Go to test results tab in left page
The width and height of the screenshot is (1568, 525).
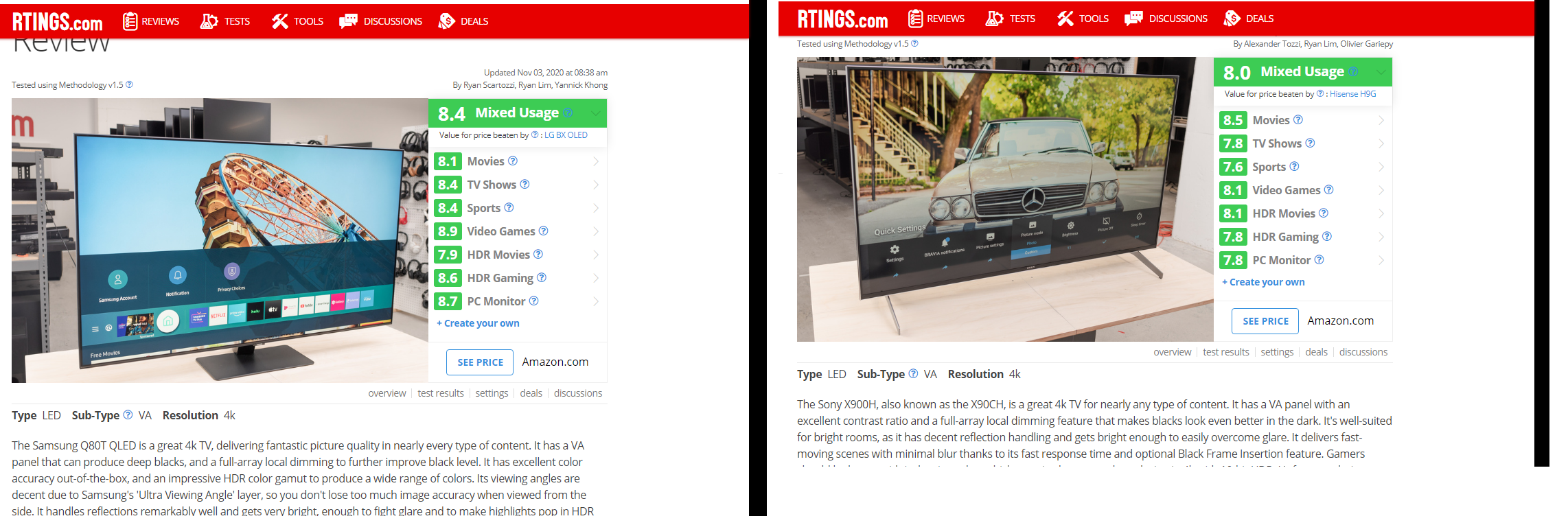pos(441,393)
